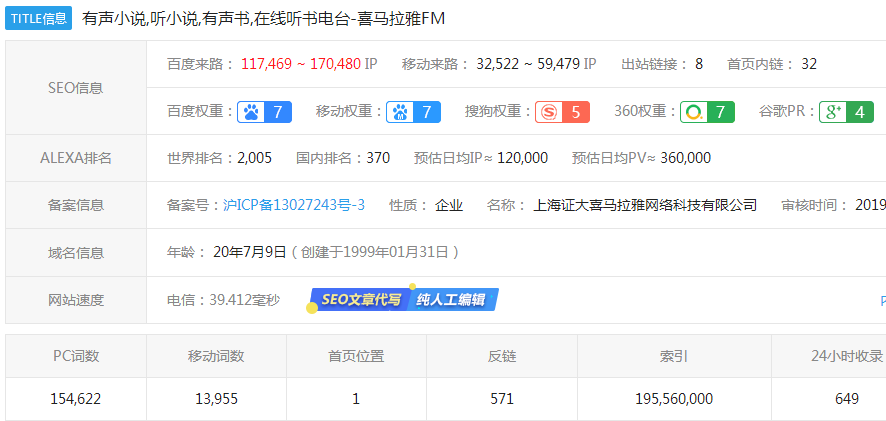Click mobile traffic value 32,522 ~ 59,479
The image size is (886, 421).
pyautogui.click(x=528, y=64)
